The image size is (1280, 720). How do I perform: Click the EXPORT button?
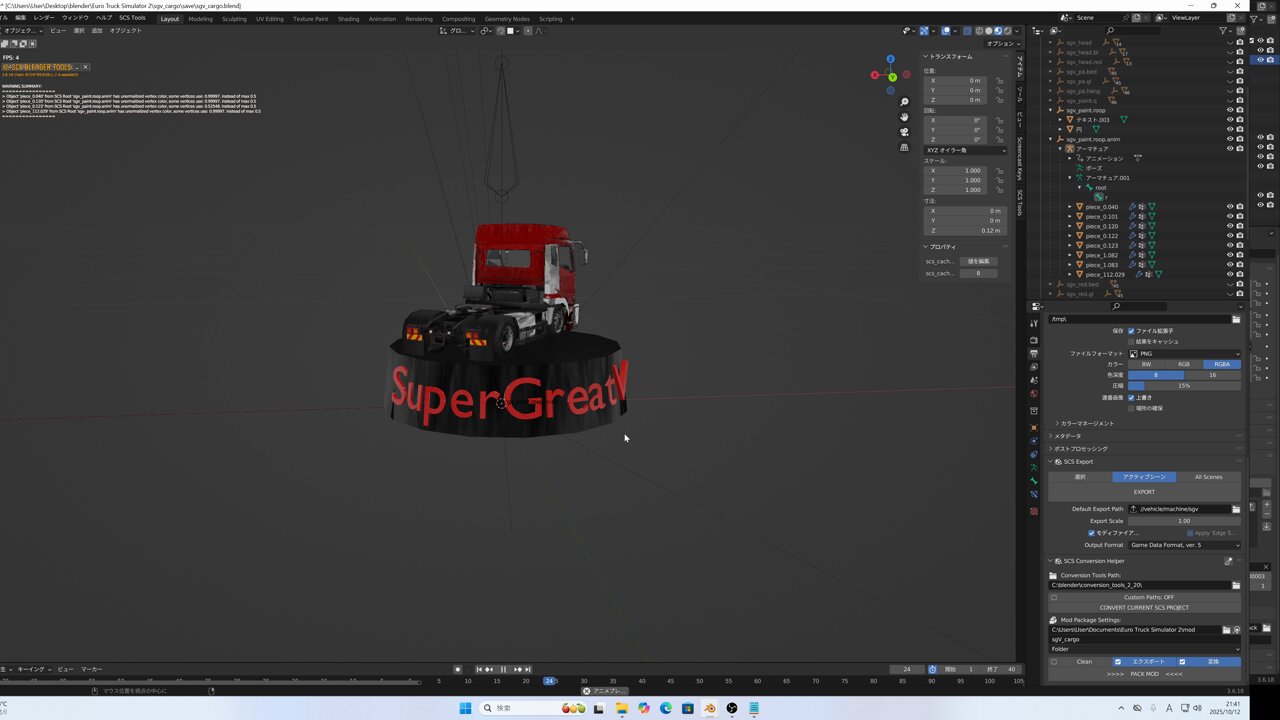(x=1144, y=492)
